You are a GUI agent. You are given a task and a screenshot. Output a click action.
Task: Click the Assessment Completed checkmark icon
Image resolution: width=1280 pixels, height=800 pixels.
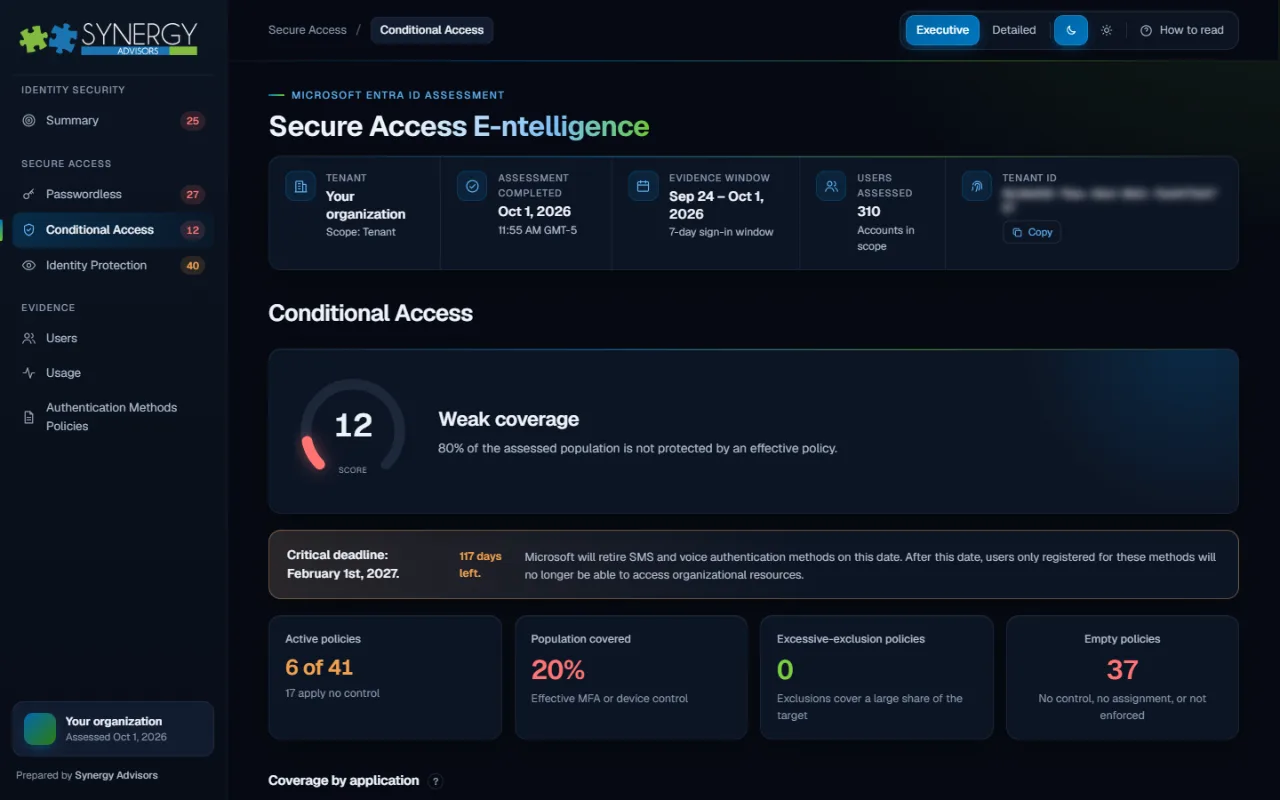pyautogui.click(x=472, y=186)
